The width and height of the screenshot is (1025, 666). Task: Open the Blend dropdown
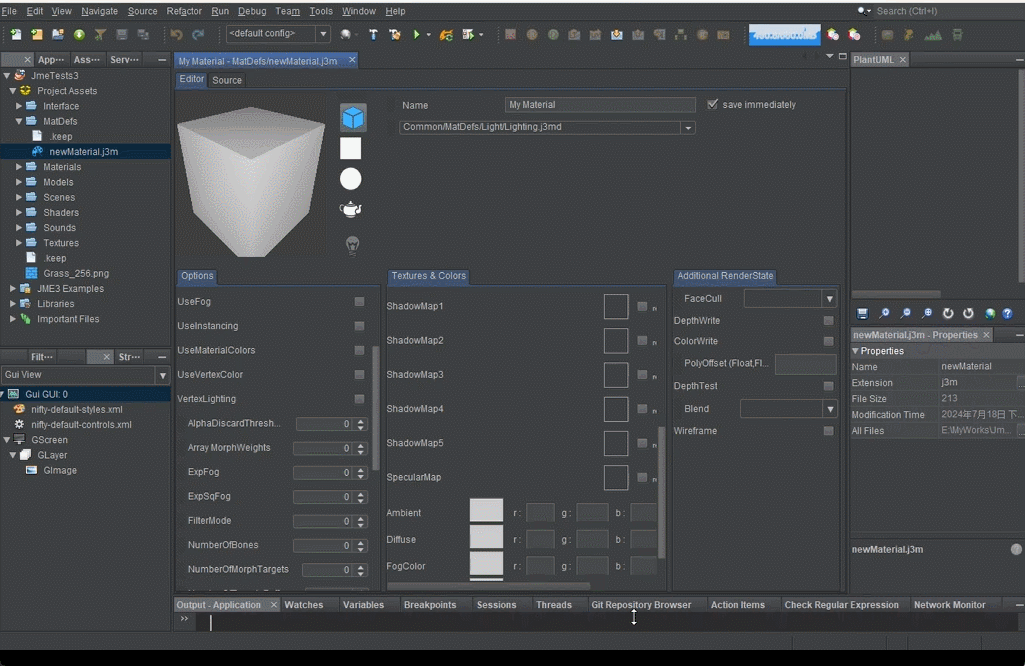coord(830,409)
